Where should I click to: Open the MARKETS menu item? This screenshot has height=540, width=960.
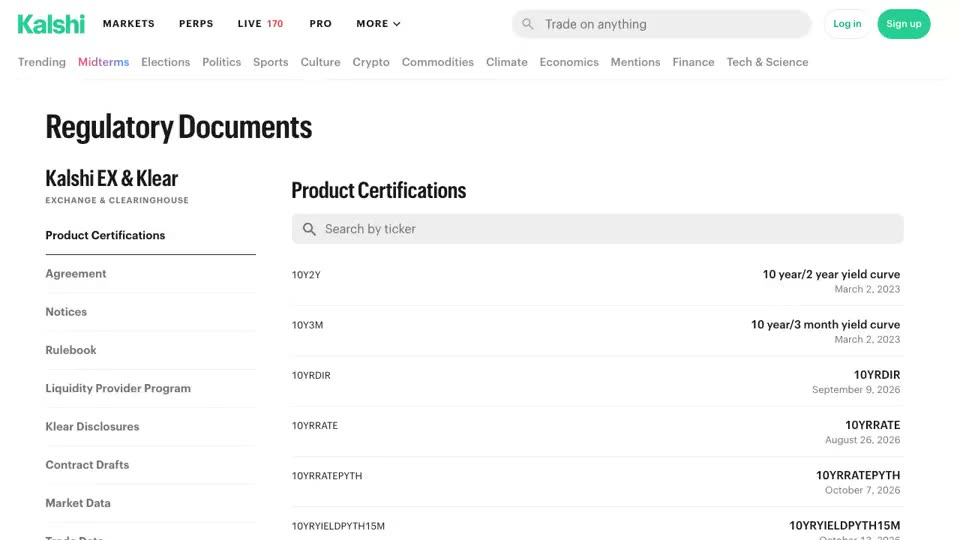click(x=129, y=24)
